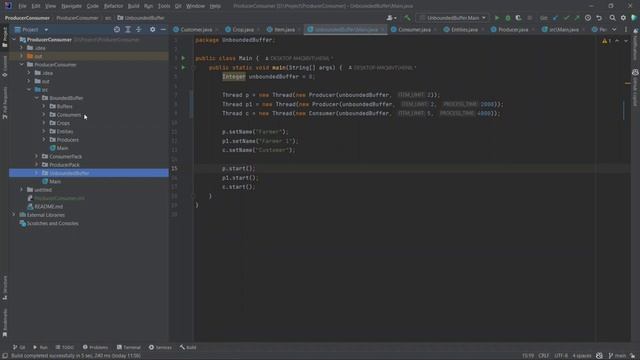
Task: Click the UTF-8 encoding in status bar
Action: 561,356
